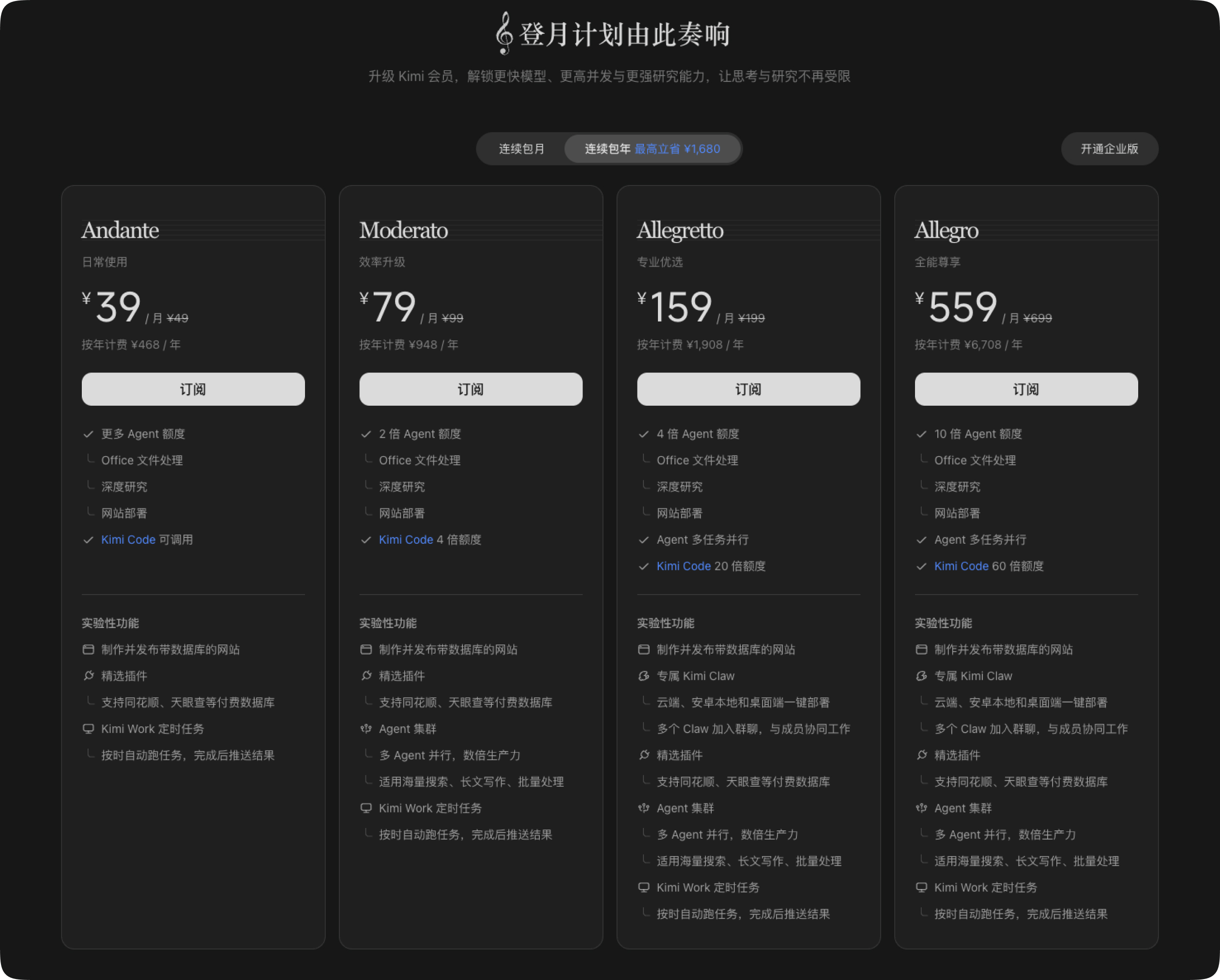Click 按年计费 ¥948 / 年 text
Screen dimensions: 1220x980
pos(409,345)
